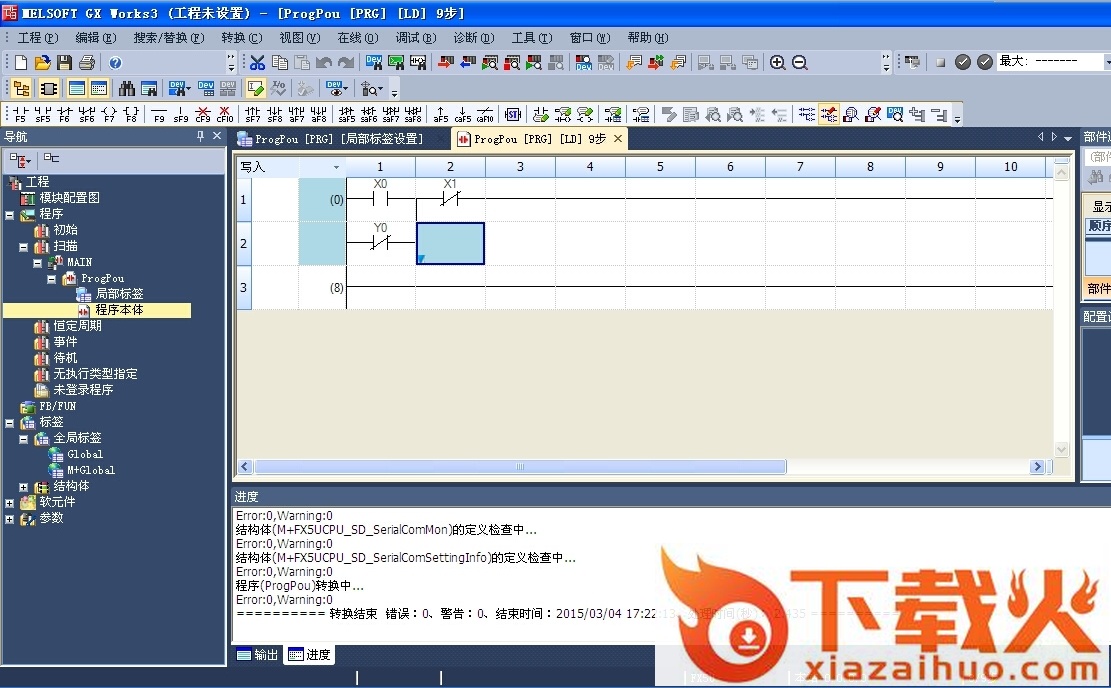
Task: Insert horizontal line with F9 icon
Action: pyautogui.click(x=158, y=114)
